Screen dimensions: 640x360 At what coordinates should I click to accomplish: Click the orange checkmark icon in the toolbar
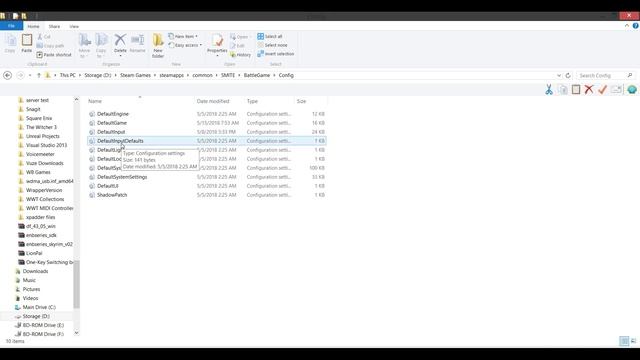coord(602,89)
